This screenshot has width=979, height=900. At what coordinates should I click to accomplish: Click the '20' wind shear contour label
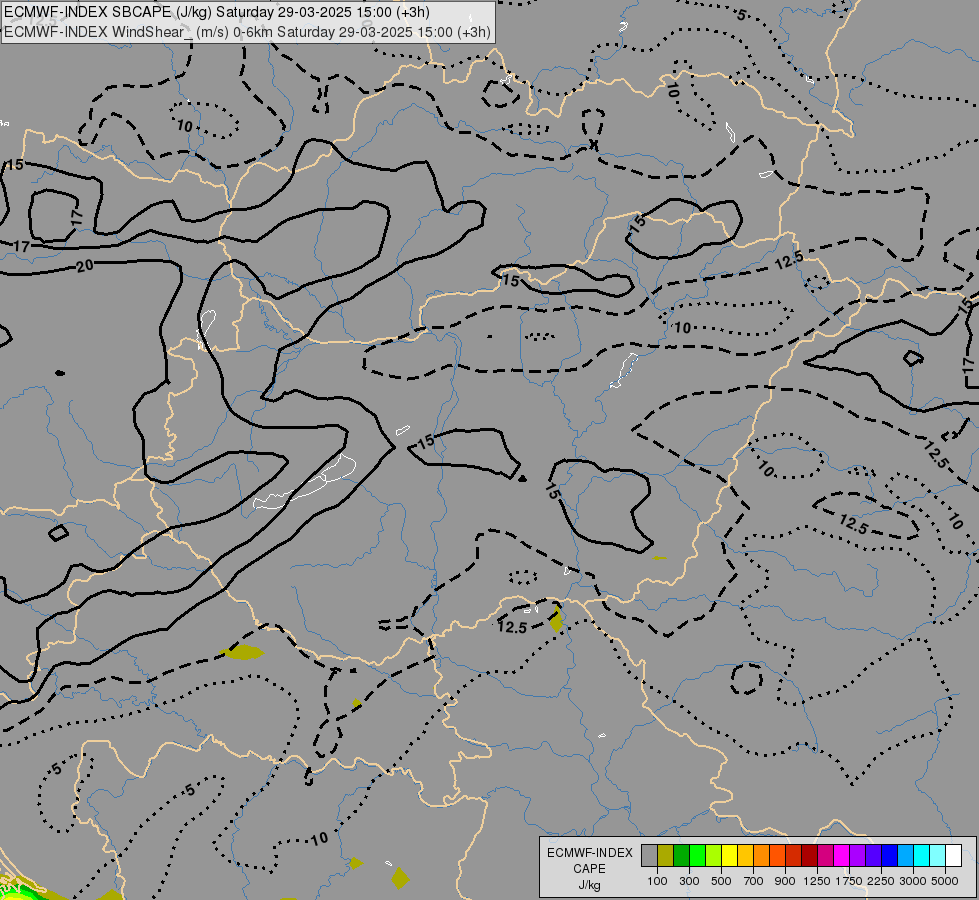click(x=84, y=266)
